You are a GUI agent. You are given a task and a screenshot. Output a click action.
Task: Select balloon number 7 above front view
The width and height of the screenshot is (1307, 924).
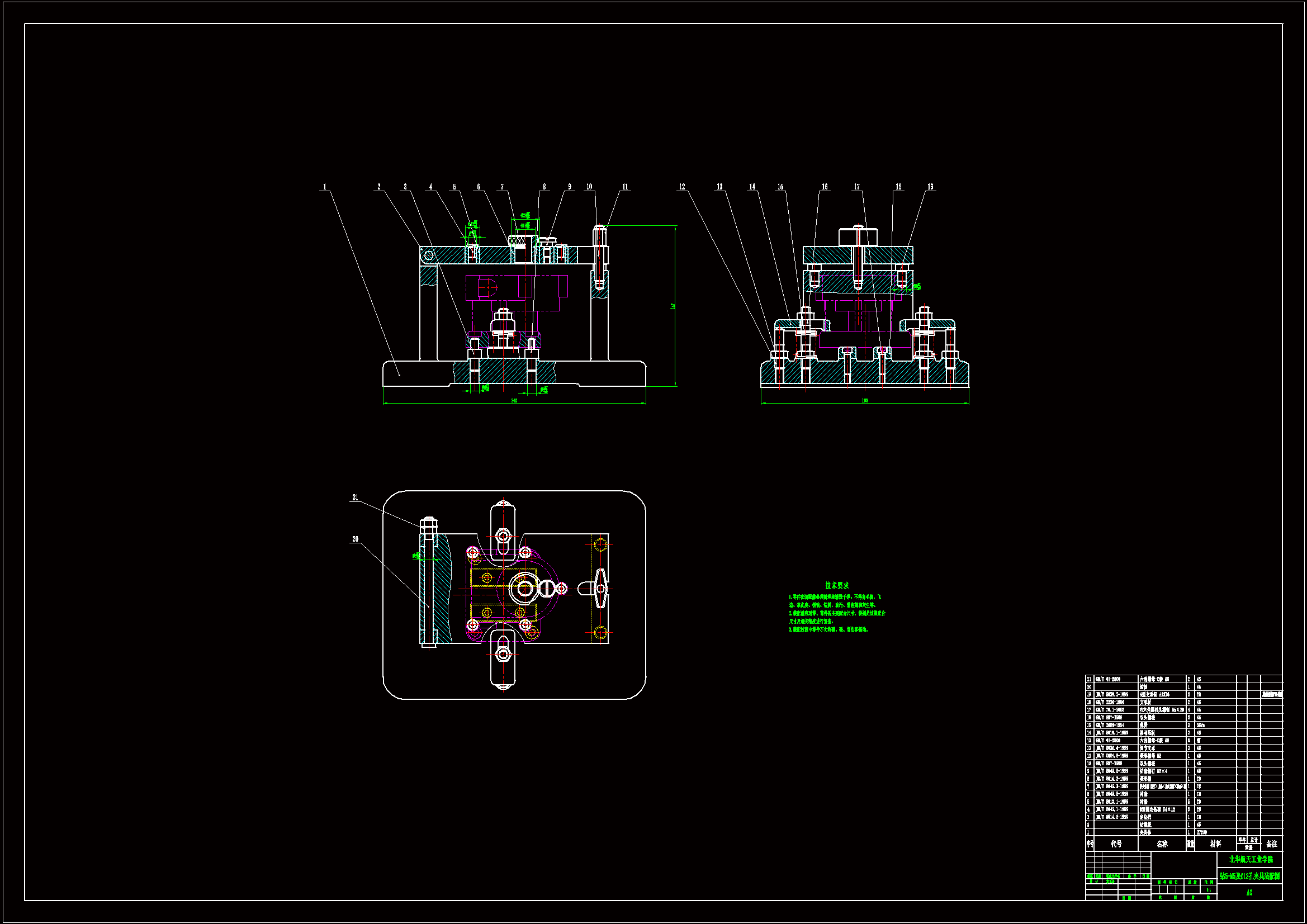[x=502, y=187]
